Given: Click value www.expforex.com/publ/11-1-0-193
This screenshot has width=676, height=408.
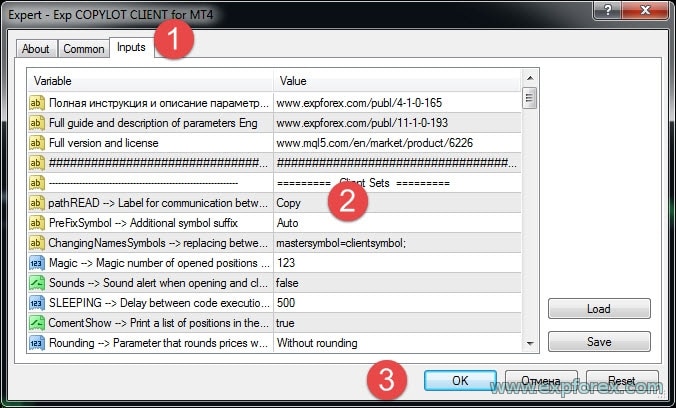Looking at the screenshot, I should (x=362, y=123).
